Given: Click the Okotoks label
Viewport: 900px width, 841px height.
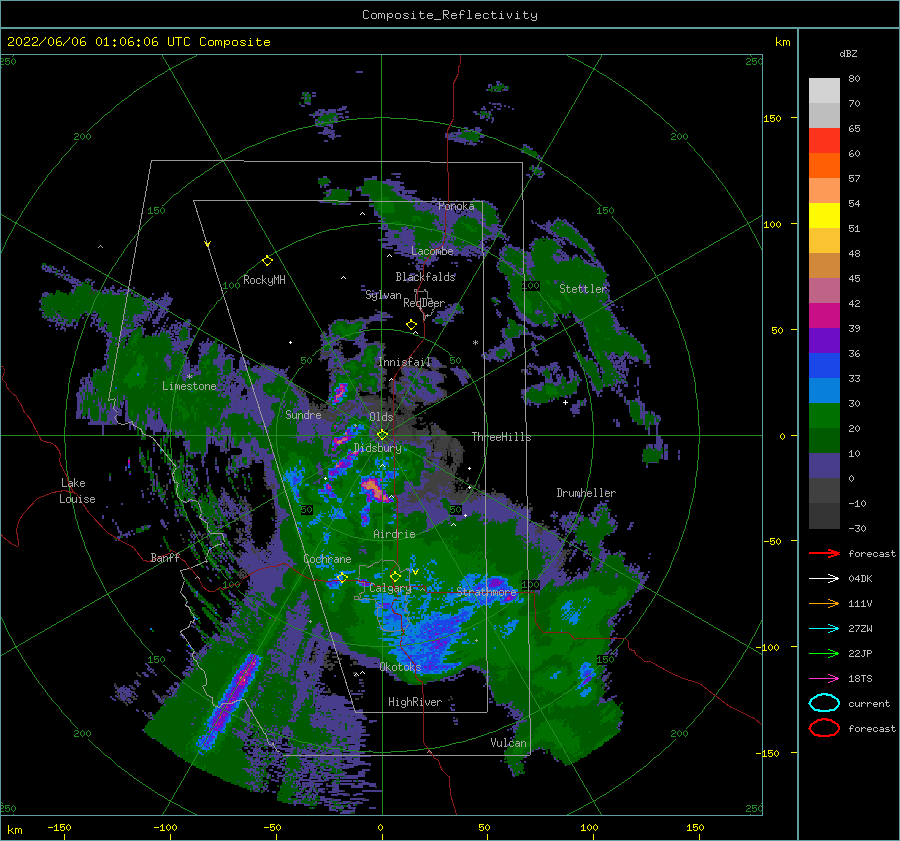Looking at the screenshot, I should [400, 666].
